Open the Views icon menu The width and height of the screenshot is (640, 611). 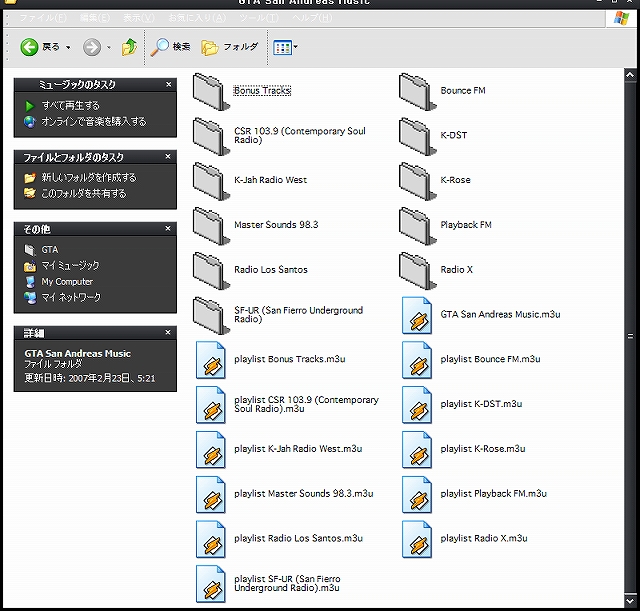point(282,47)
